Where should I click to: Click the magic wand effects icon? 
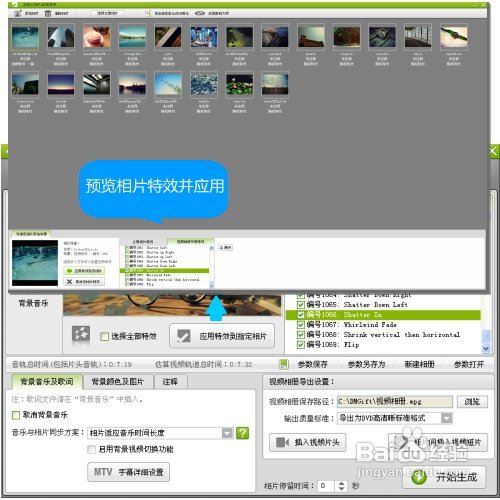[x=81, y=334]
